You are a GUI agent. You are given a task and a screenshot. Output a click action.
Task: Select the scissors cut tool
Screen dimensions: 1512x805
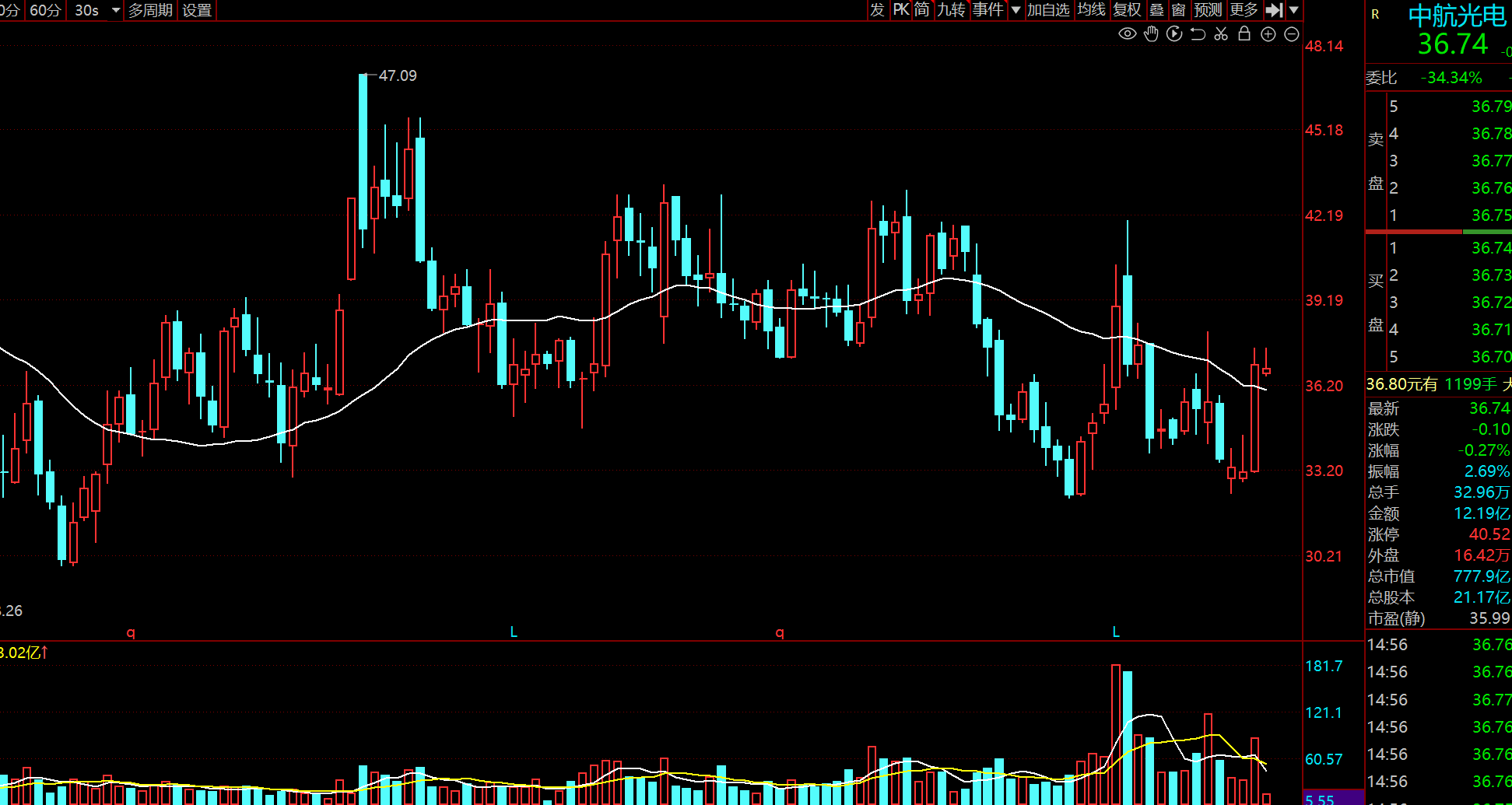coord(1221,33)
